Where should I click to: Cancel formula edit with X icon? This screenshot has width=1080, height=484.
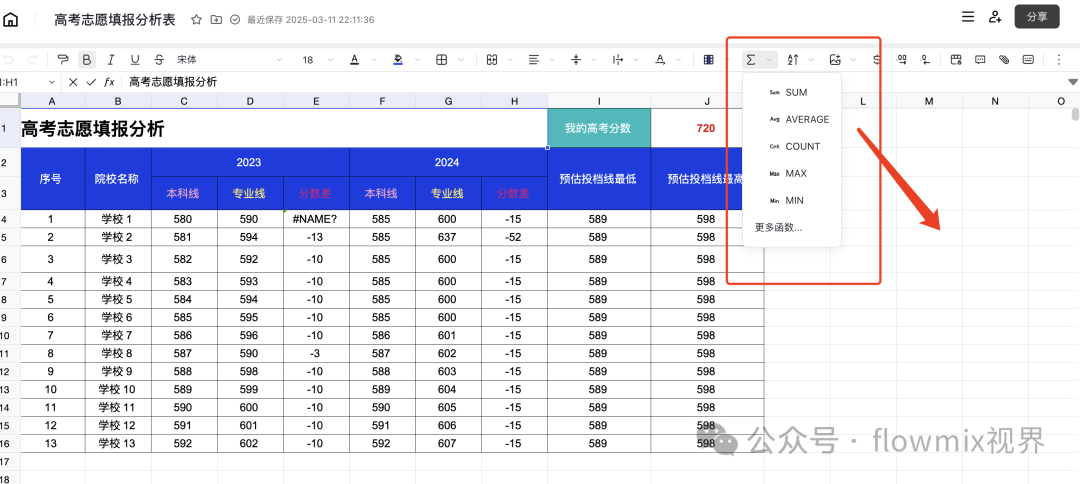coord(73,82)
